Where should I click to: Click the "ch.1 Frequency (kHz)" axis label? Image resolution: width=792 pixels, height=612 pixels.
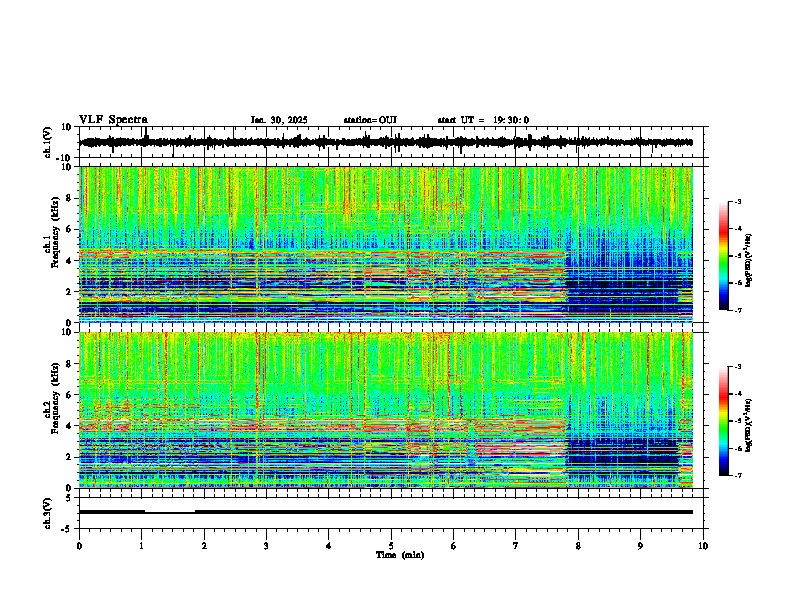(x=52, y=231)
